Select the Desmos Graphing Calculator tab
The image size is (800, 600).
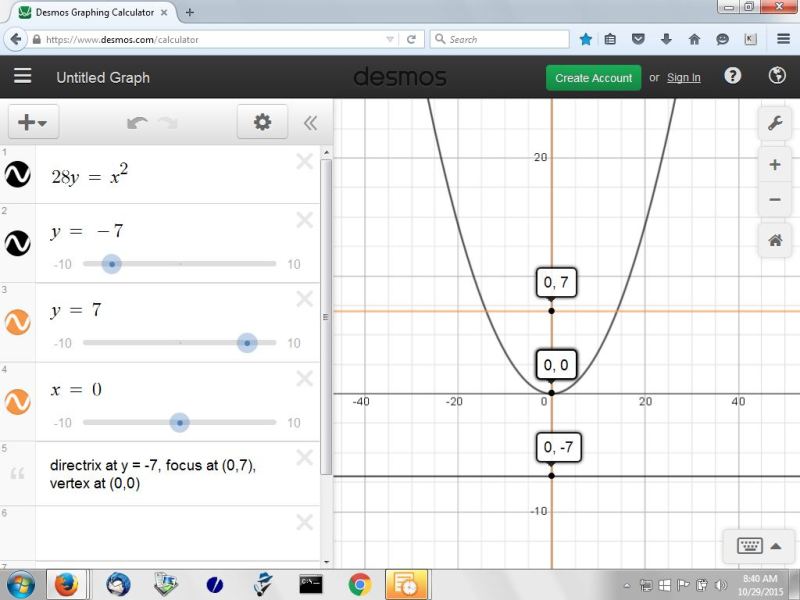93,12
